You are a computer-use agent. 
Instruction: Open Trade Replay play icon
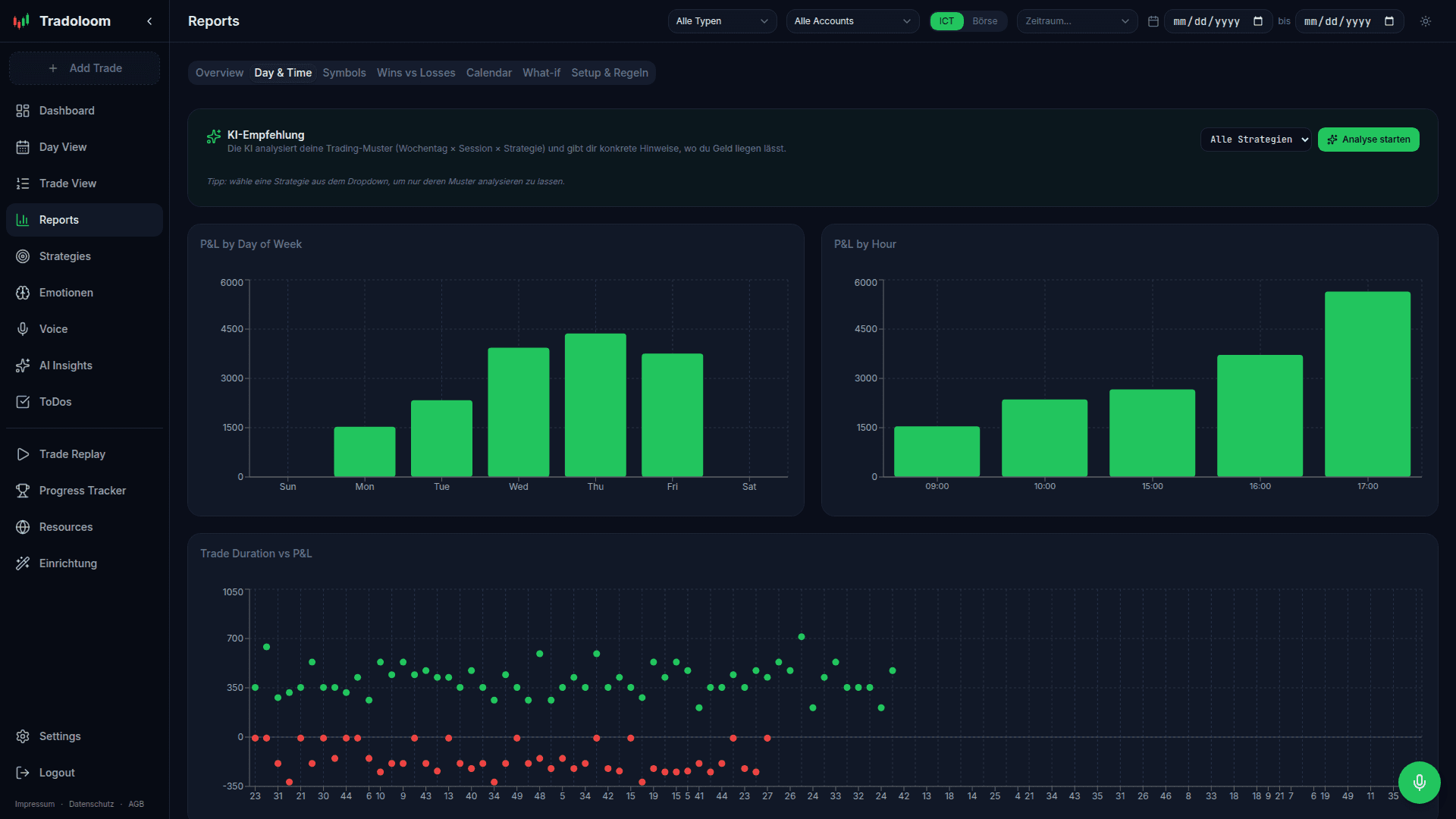[23, 454]
